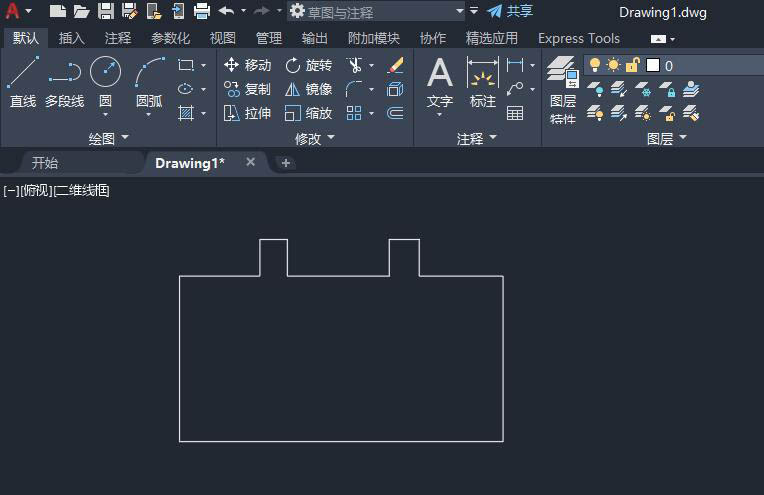
Task: Click the Open file folder icon
Action: coord(81,11)
